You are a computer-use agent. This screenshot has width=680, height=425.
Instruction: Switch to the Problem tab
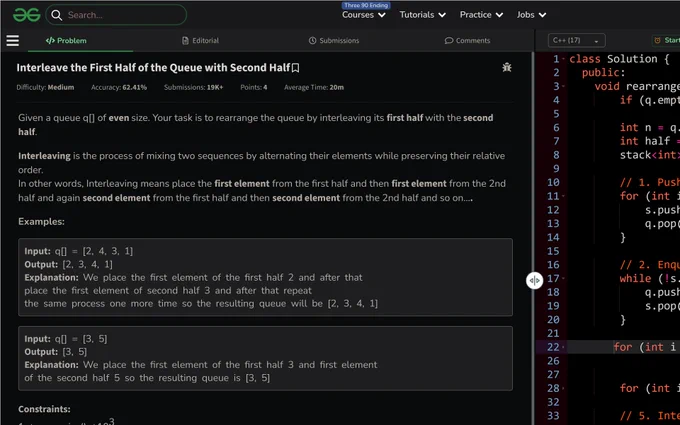(x=66, y=40)
